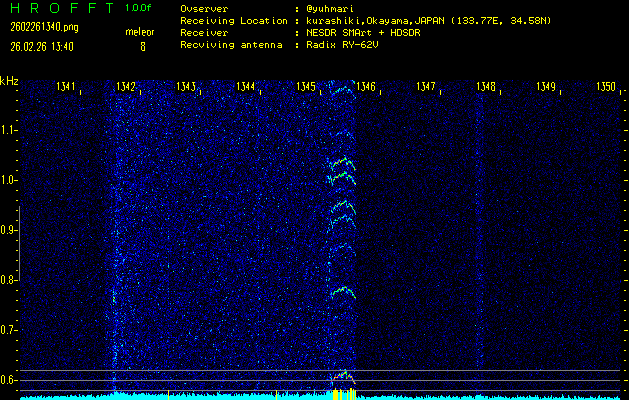The image size is (629, 400).
Task: Click the 1.1 kHz axis tick label
Action: tap(7, 130)
